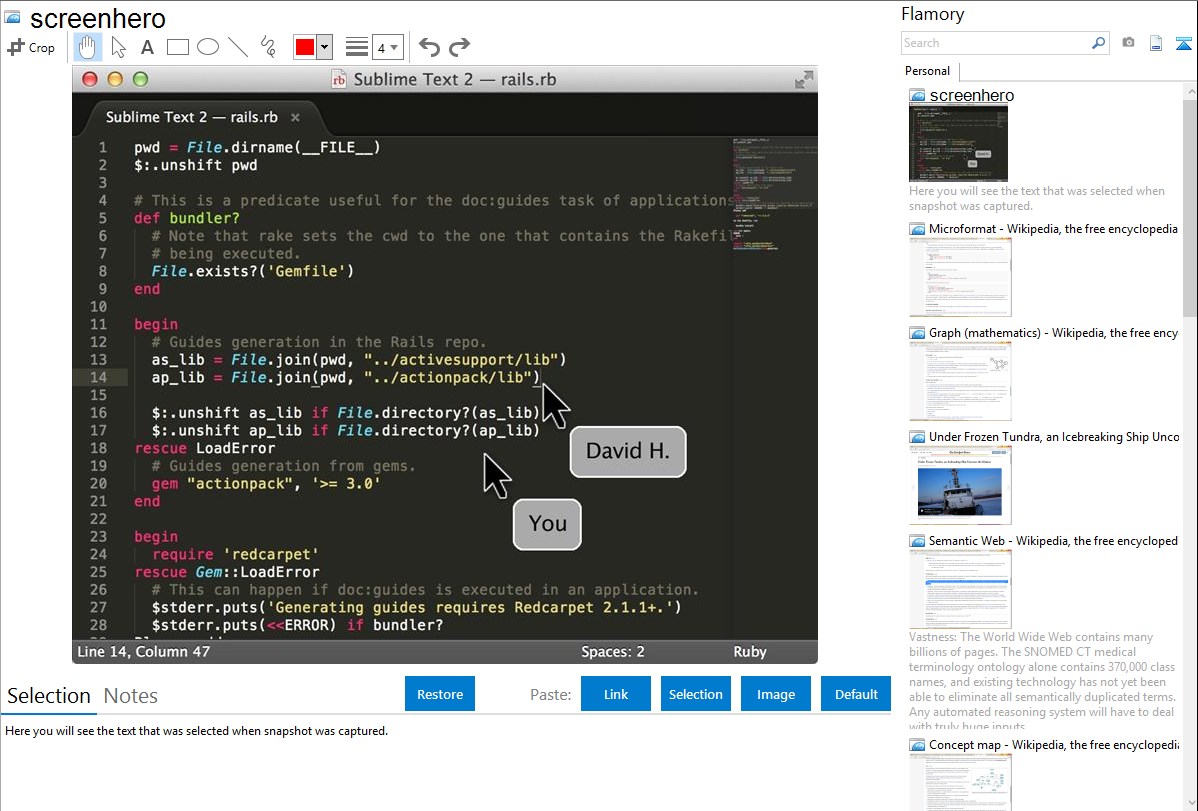The height and width of the screenshot is (811, 1198).
Task: Activate the hand pan tool
Action: pyautogui.click(x=87, y=47)
